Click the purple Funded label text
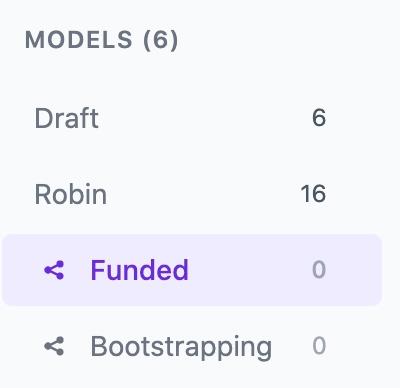The width and height of the screenshot is (400, 388). (x=140, y=270)
